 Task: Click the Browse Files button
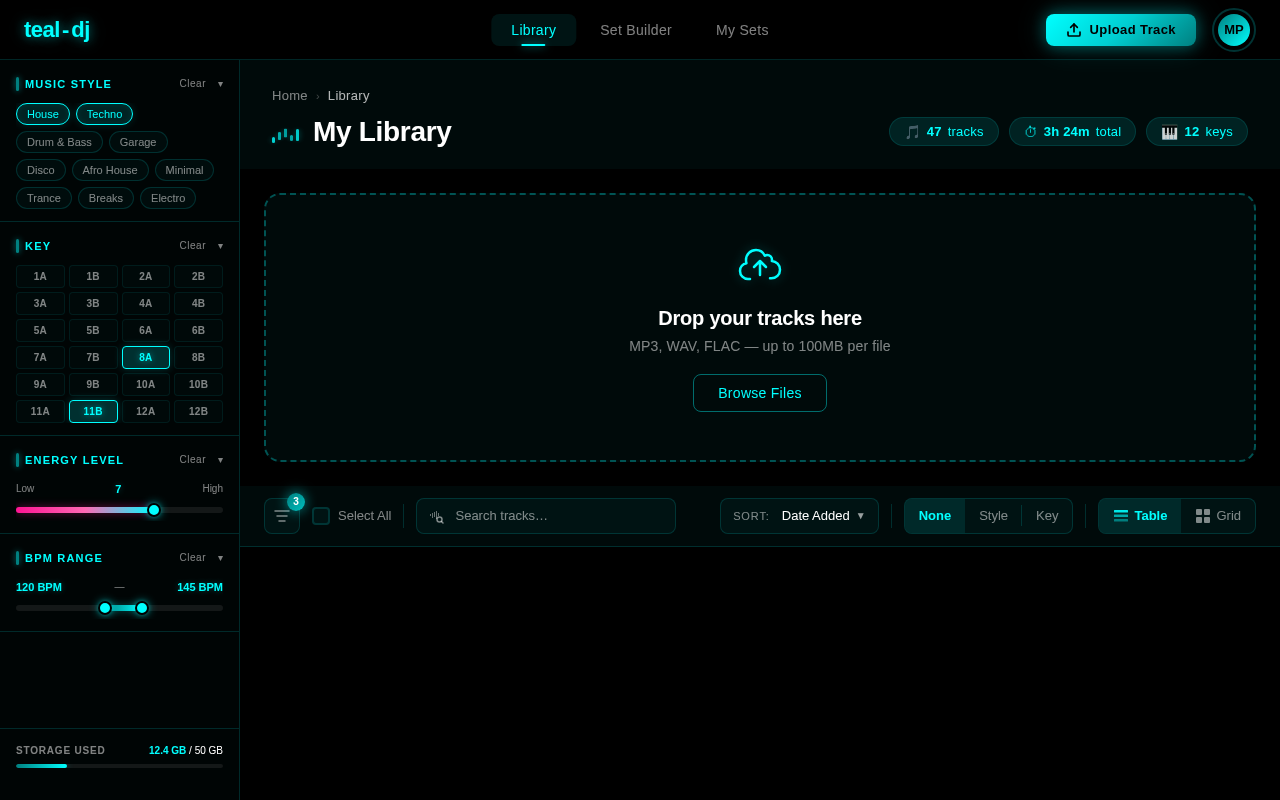coord(760,393)
